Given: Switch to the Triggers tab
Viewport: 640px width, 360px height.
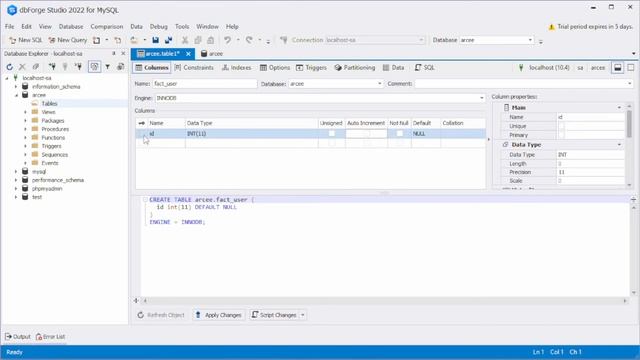Looking at the screenshot, I should pos(311,68).
